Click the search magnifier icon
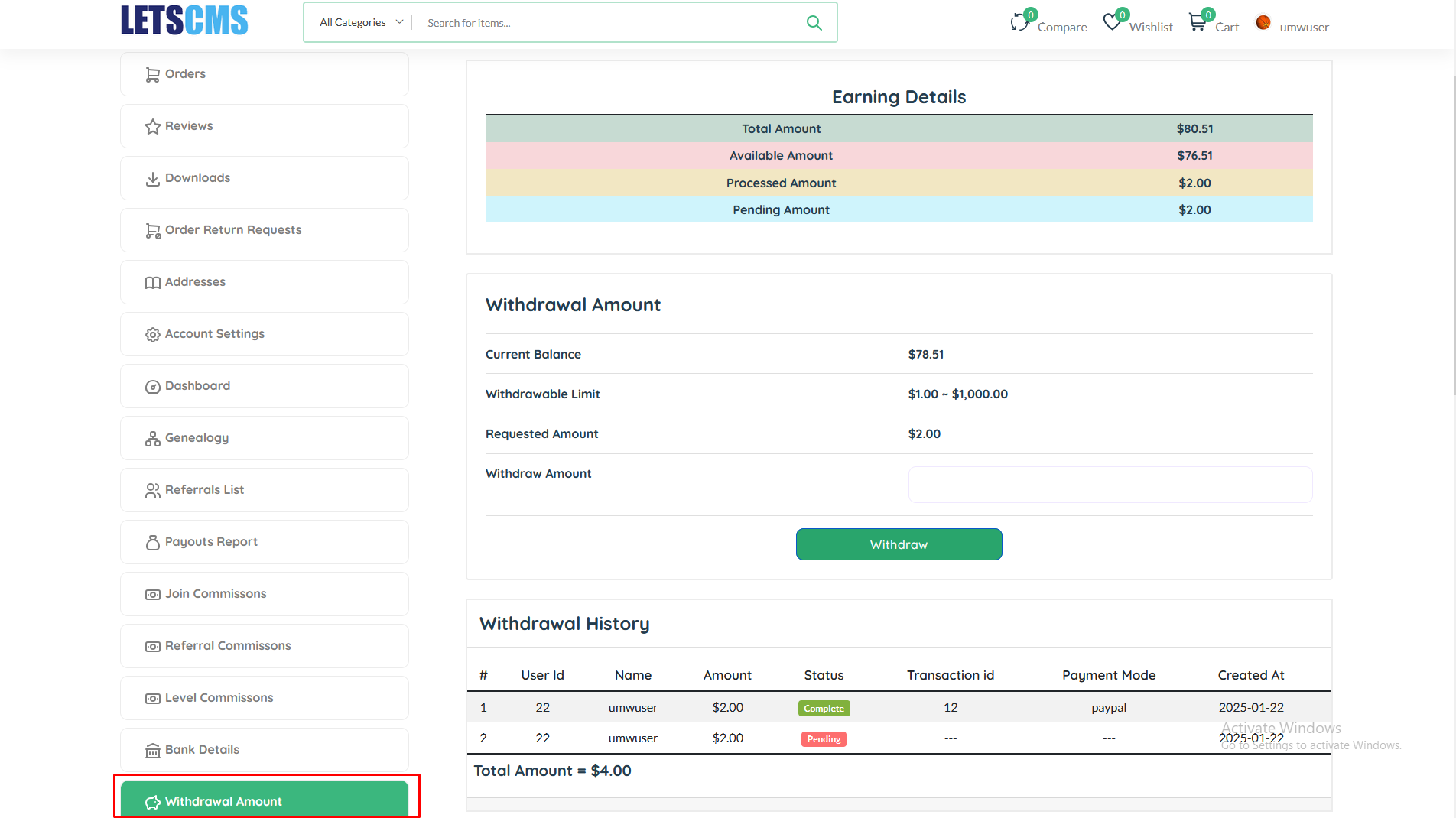Screen dimensions: 1456x818 click(x=814, y=23)
